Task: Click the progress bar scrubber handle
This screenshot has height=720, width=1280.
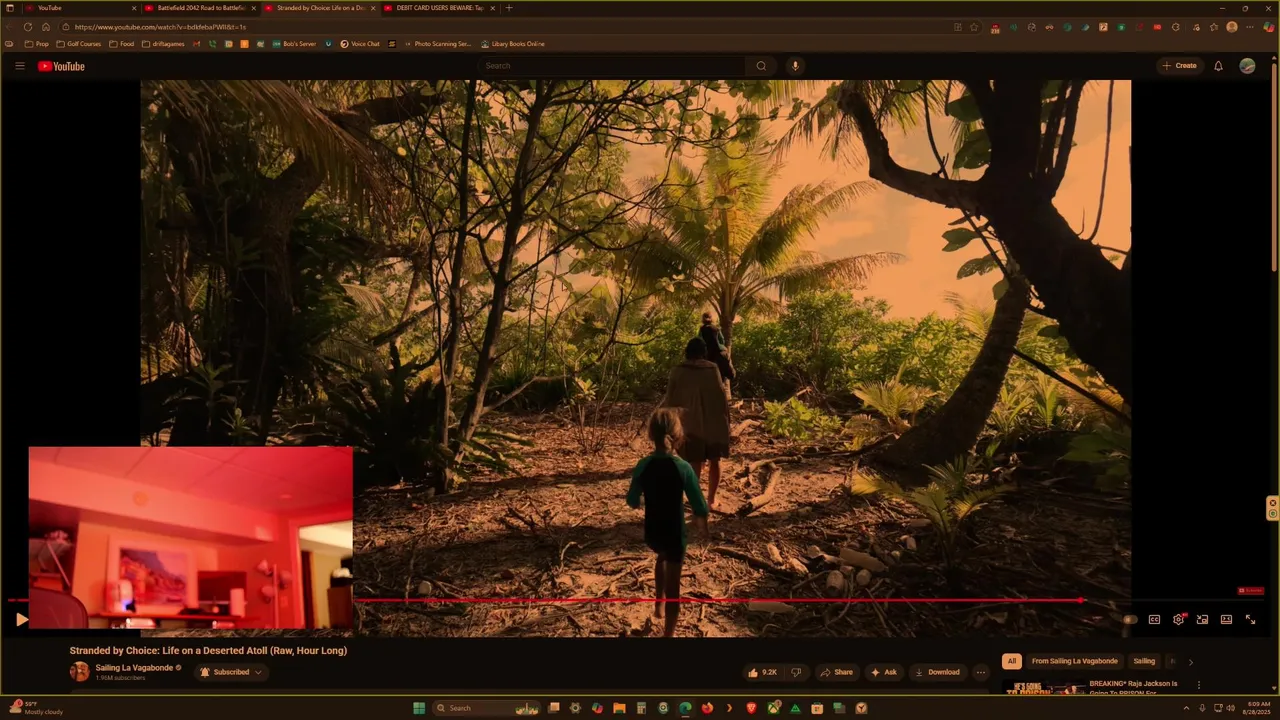Action: pyautogui.click(x=1081, y=601)
